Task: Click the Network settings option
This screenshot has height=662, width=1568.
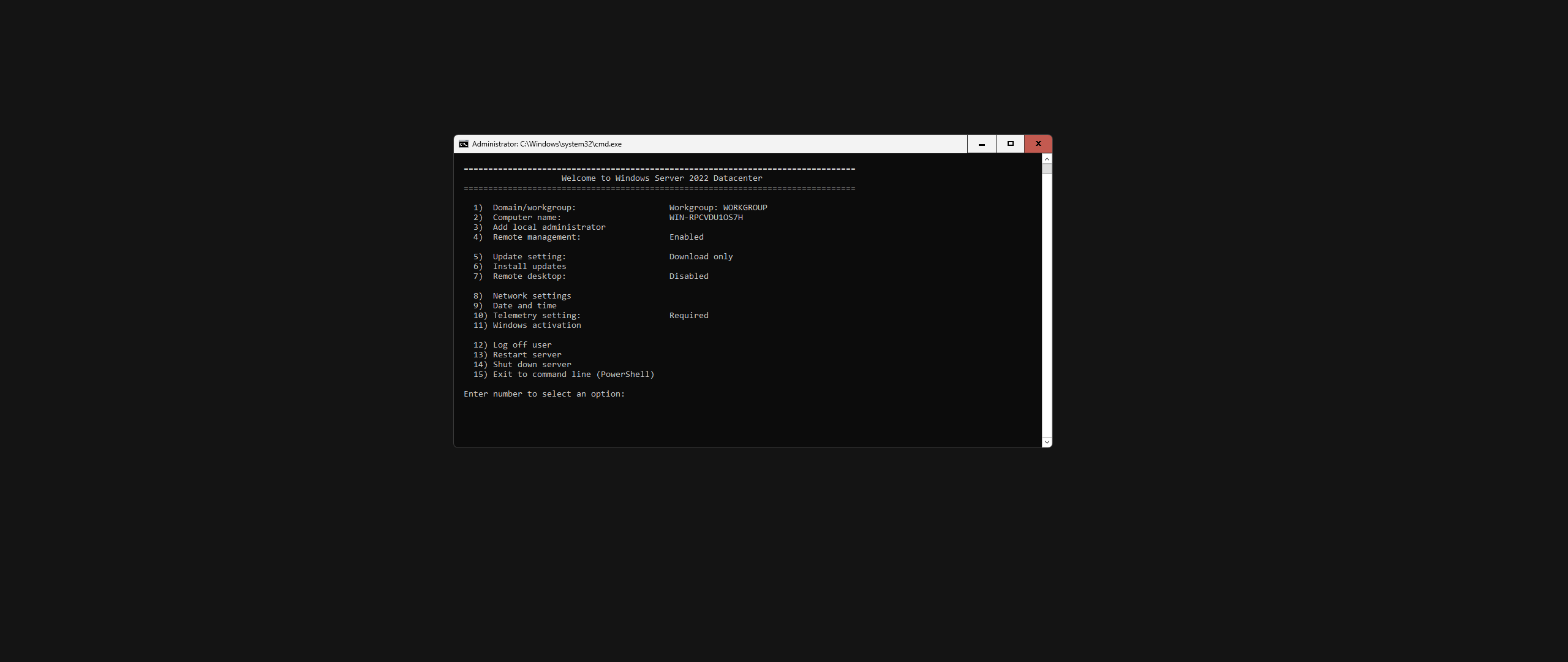Action: pos(532,296)
